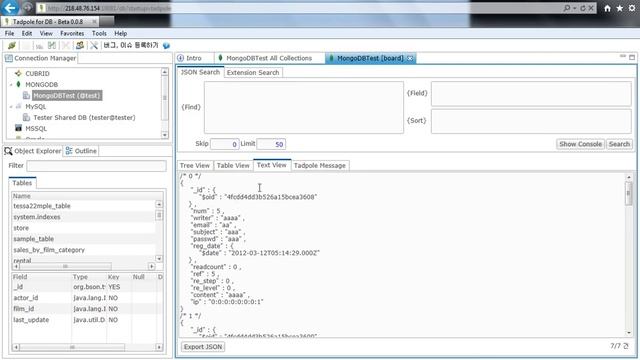Image resolution: width=640 pixels, height=360 pixels.
Task: Click the green connect database toolbar icon
Action: (12, 45)
